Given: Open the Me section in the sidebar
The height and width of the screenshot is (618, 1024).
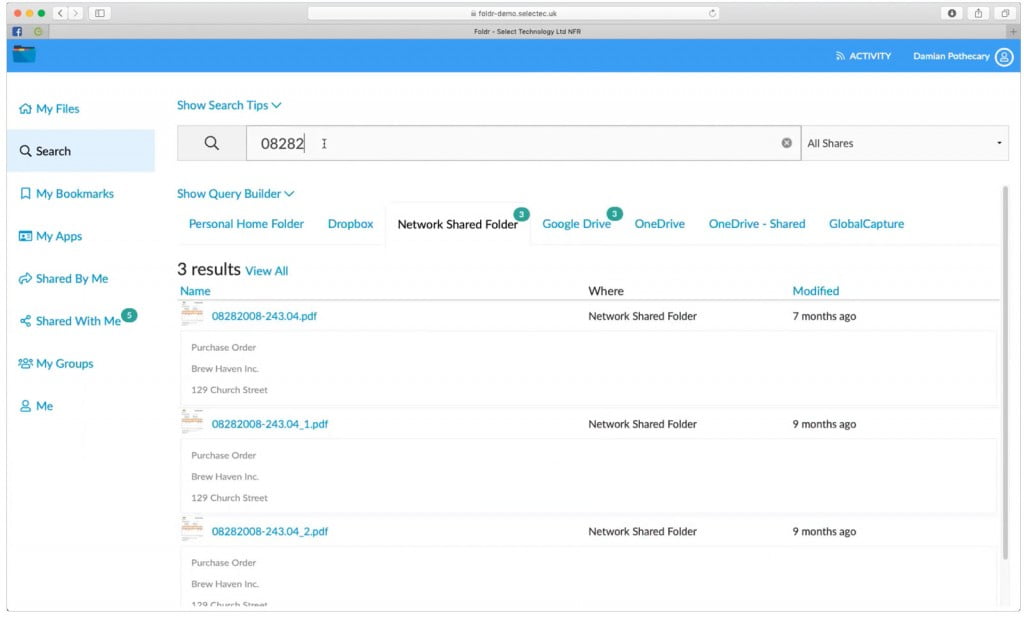Looking at the screenshot, I should (37, 406).
